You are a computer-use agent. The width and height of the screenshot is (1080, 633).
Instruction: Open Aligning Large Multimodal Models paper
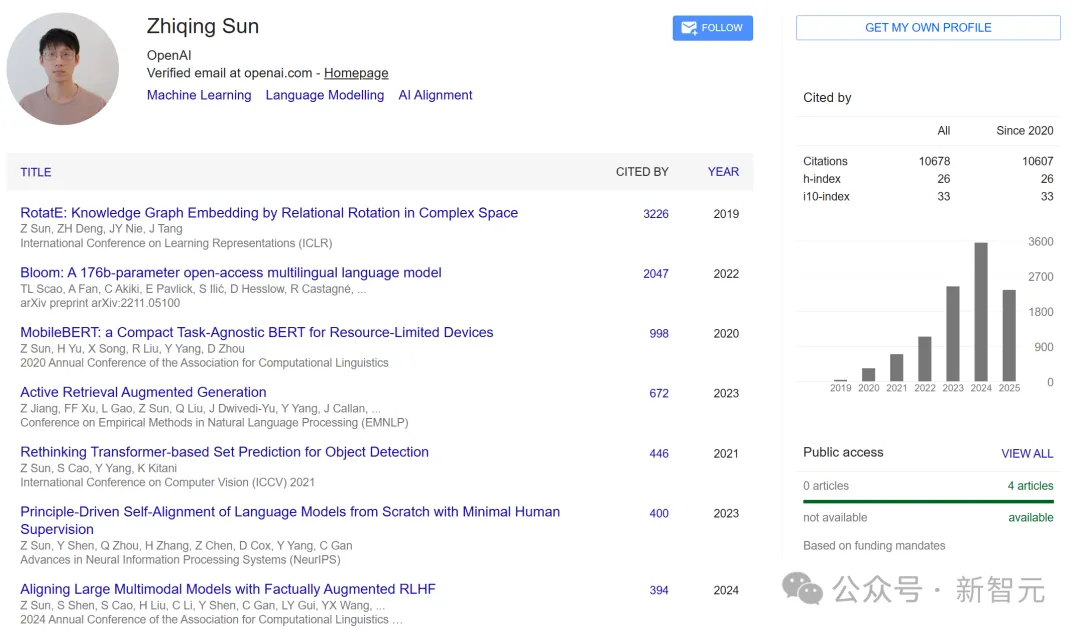228,590
